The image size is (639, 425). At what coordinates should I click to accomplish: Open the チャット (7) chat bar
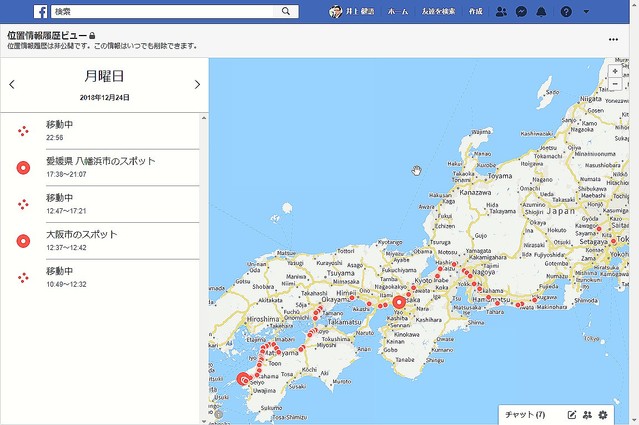[x=525, y=414]
